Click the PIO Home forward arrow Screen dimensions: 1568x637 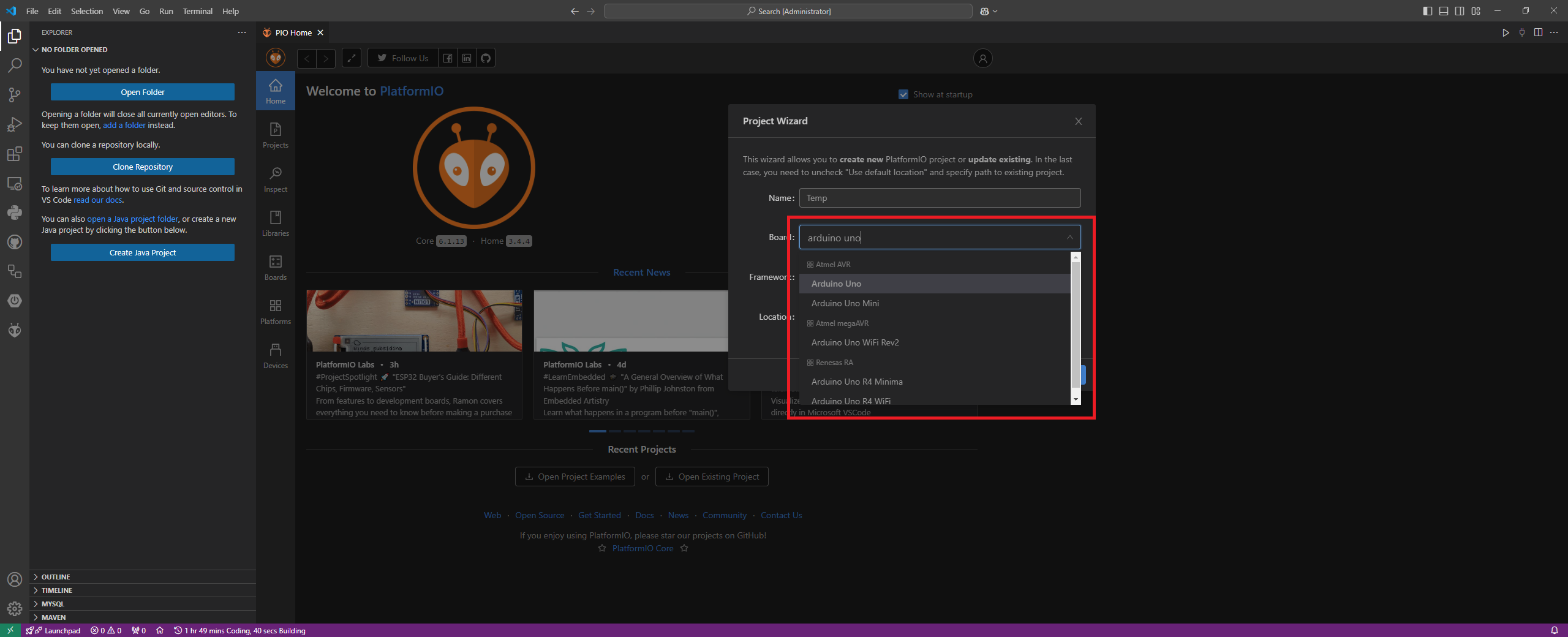(326, 58)
